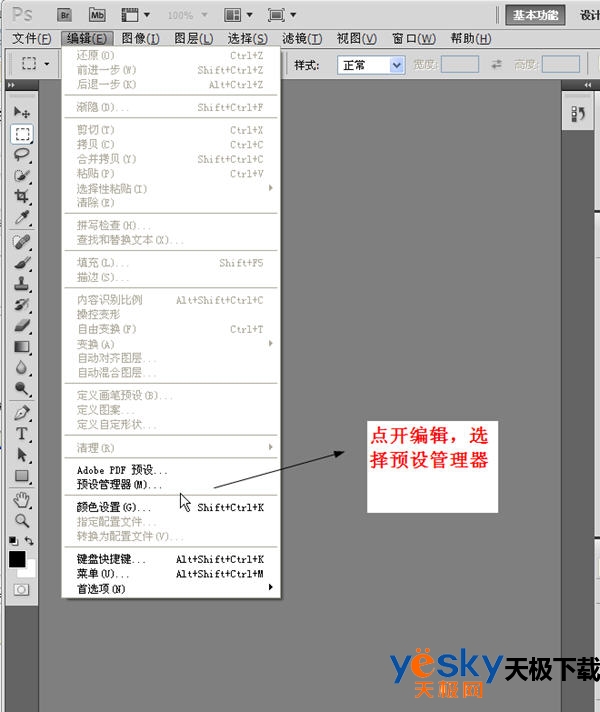
Task: Click the swap width and height button
Action: (x=496, y=64)
